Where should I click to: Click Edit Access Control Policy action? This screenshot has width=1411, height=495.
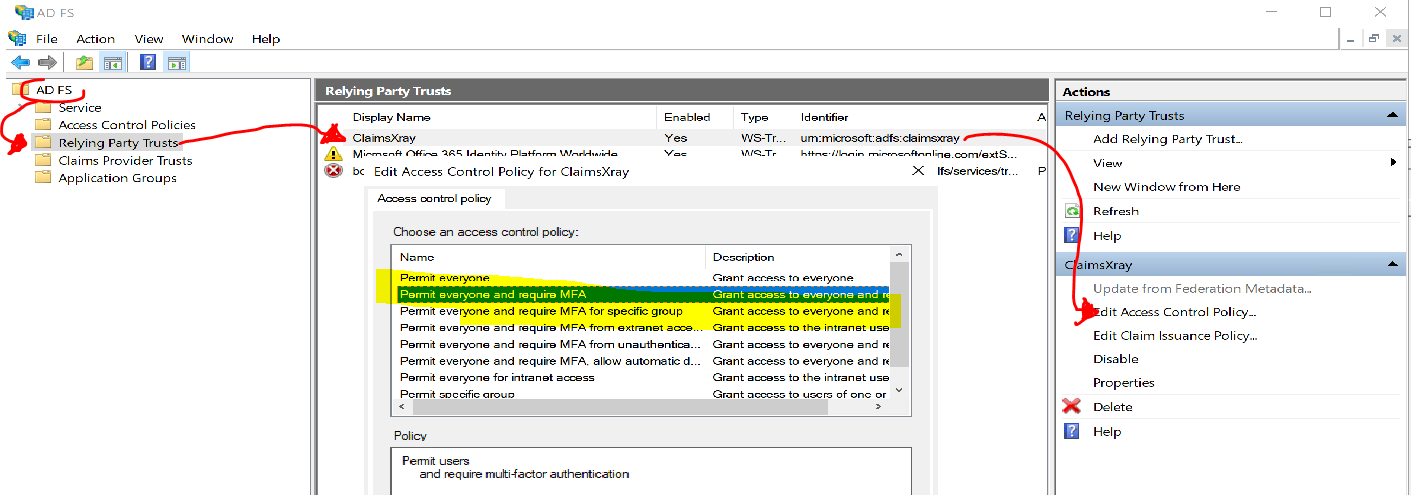1175,312
